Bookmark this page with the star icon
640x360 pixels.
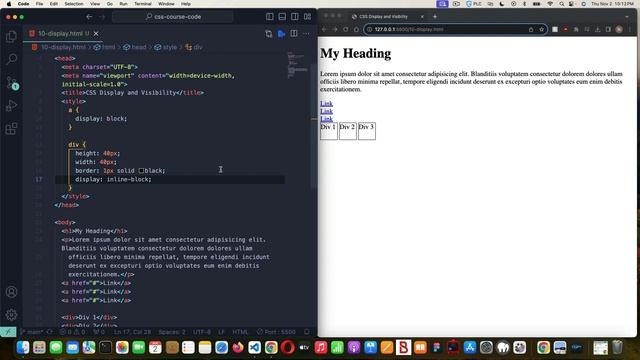pos(541,29)
